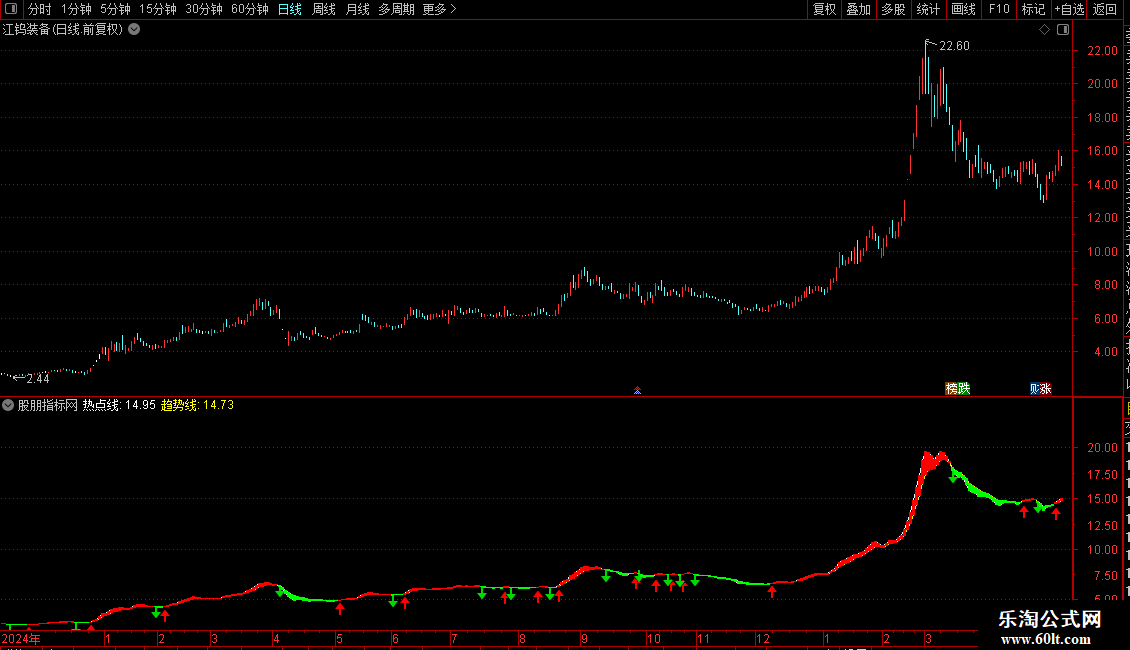Click the blue-red info marker below September candles
This screenshot has height=650, width=1130.
pyautogui.click(x=637, y=391)
